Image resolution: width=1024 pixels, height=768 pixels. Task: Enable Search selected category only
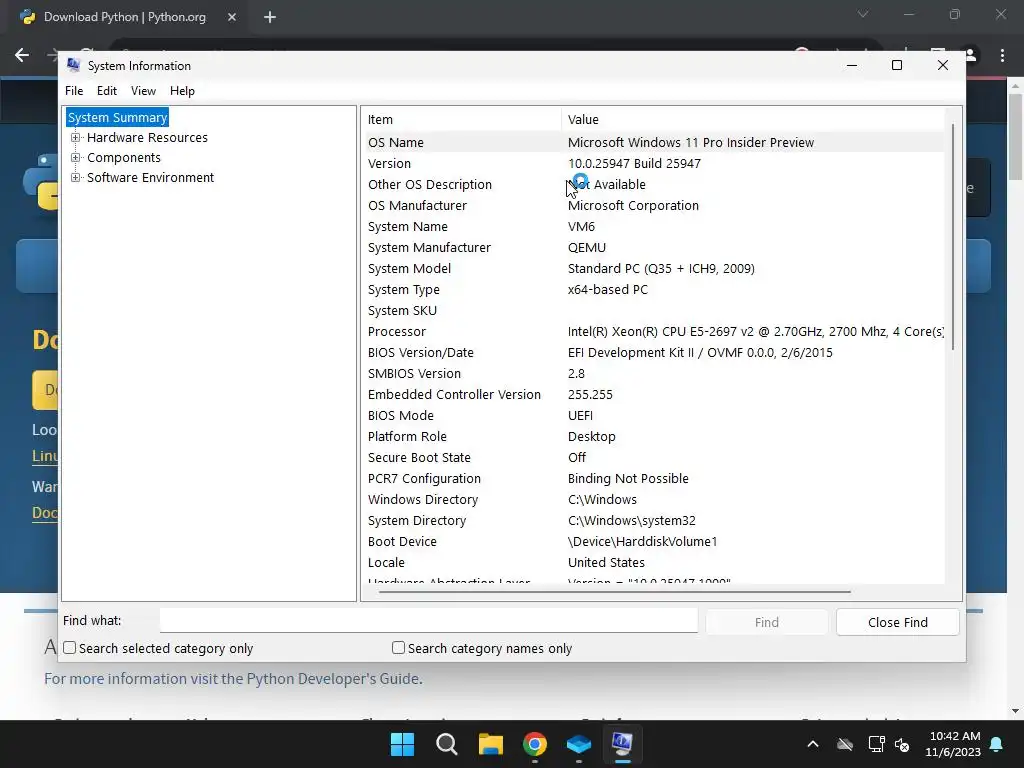70,648
